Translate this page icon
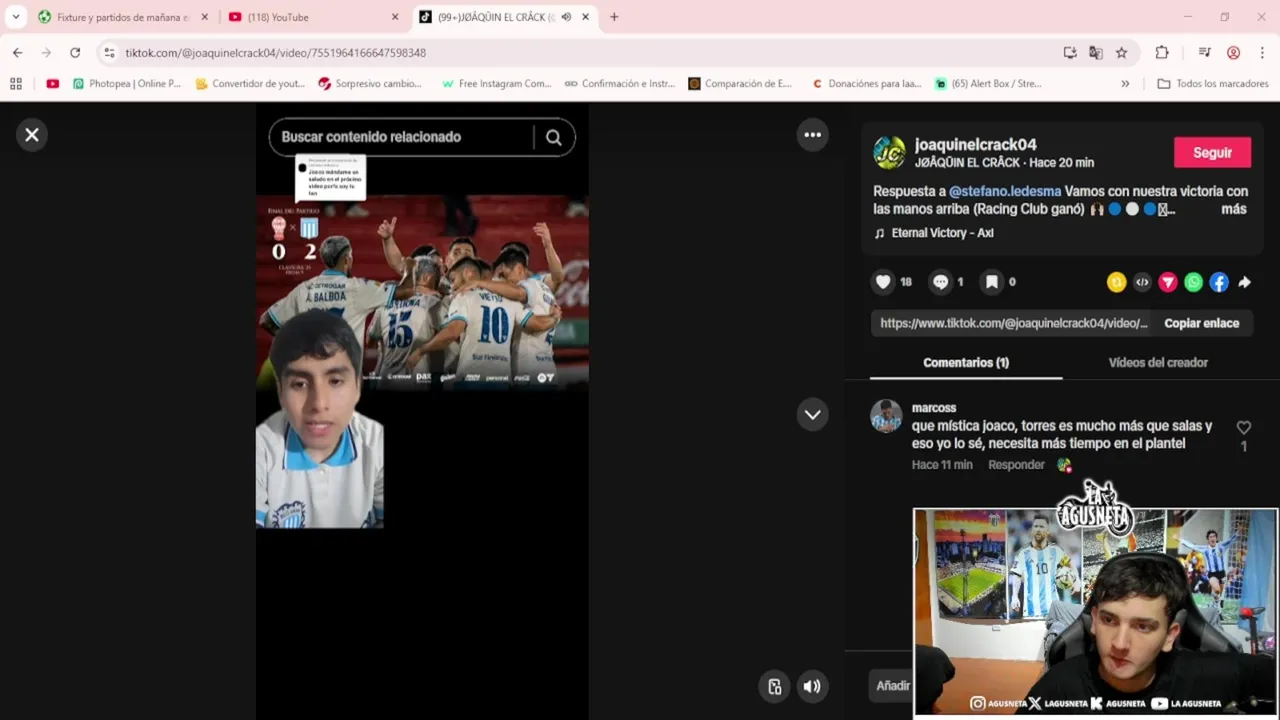1280x720 pixels. pyautogui.click(x=1096, y=53)
